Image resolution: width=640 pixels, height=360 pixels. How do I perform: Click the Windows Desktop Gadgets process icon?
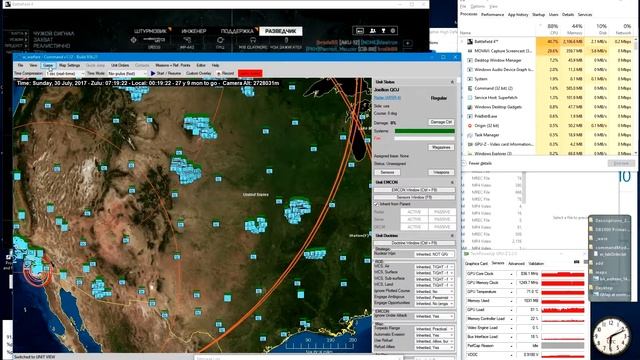coord(470,107)
